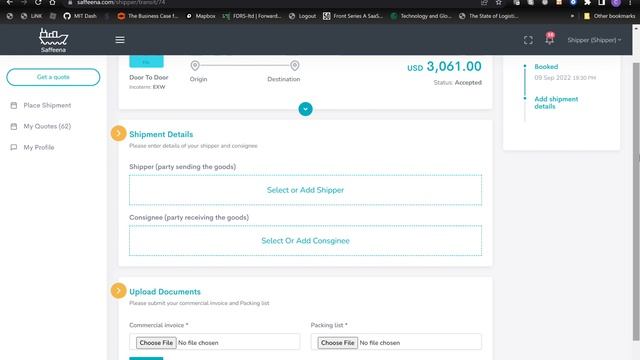Viewport: 640px width, 360px height.
Task: Open Place Shipment in the sidebar
Action: (47, 105)
